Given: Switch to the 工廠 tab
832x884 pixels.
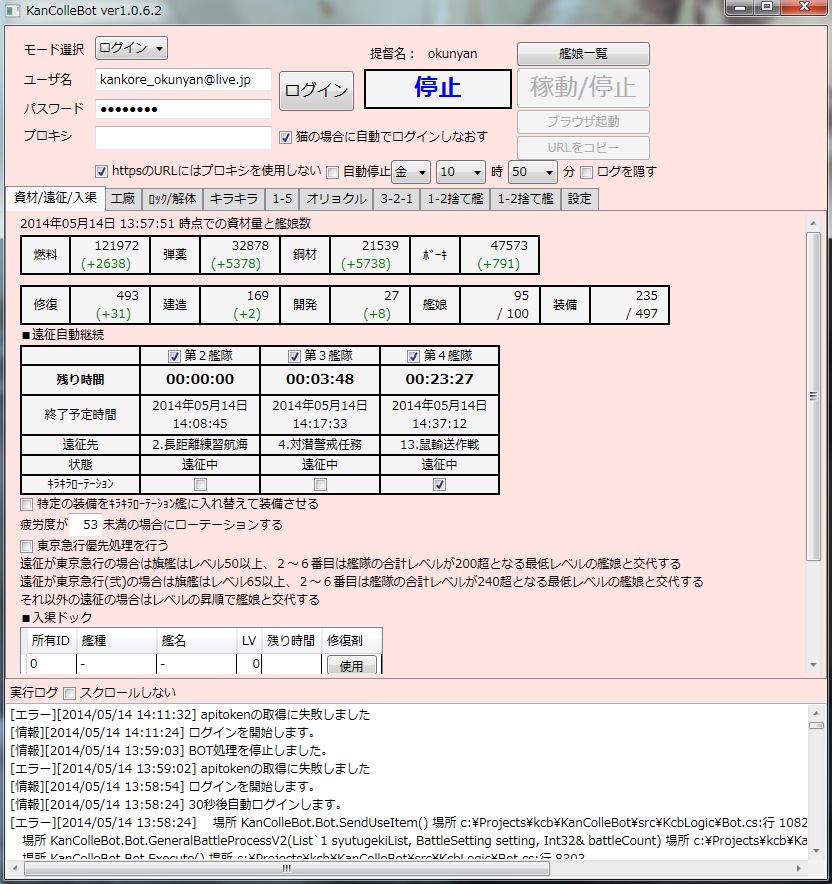Looking at the screenshot, I should click(x=123, y=199).
